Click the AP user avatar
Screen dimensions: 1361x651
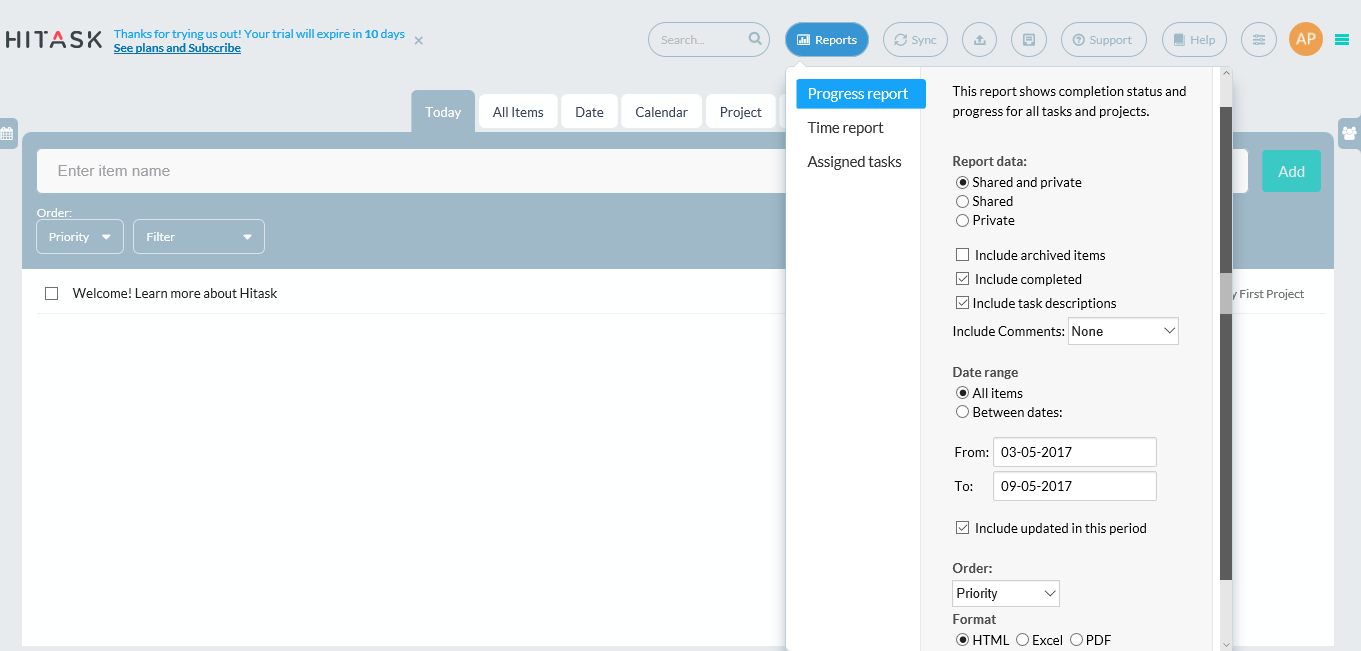click(x=1306, y=39)
